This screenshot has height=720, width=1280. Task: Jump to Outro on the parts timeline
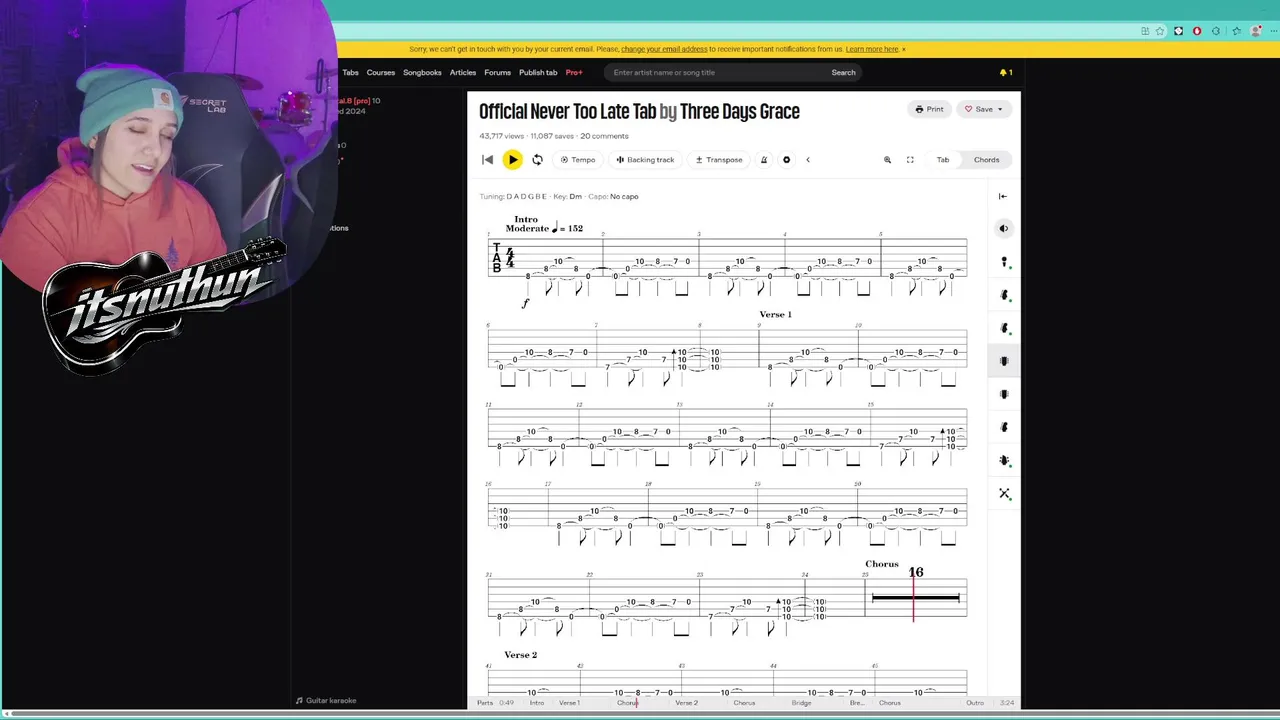[975, 703]
